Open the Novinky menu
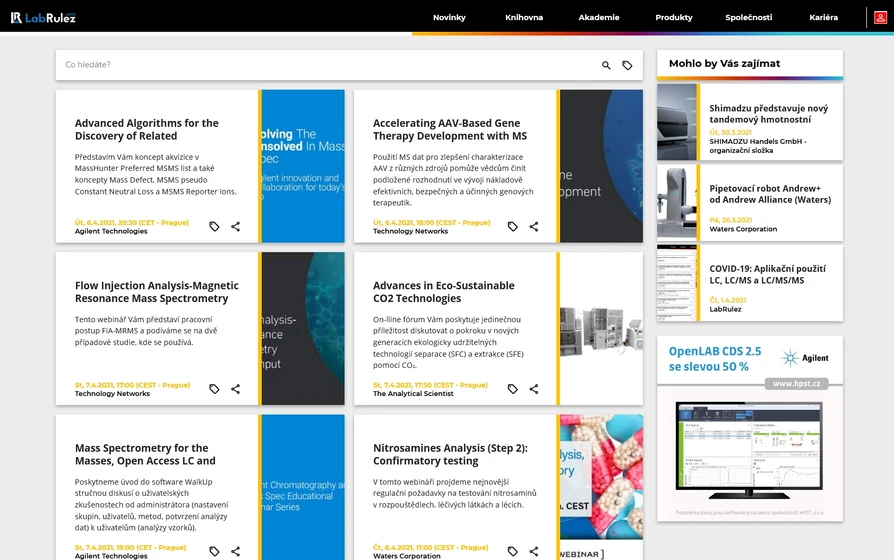The image size is (894, 560). pos(449,18)
